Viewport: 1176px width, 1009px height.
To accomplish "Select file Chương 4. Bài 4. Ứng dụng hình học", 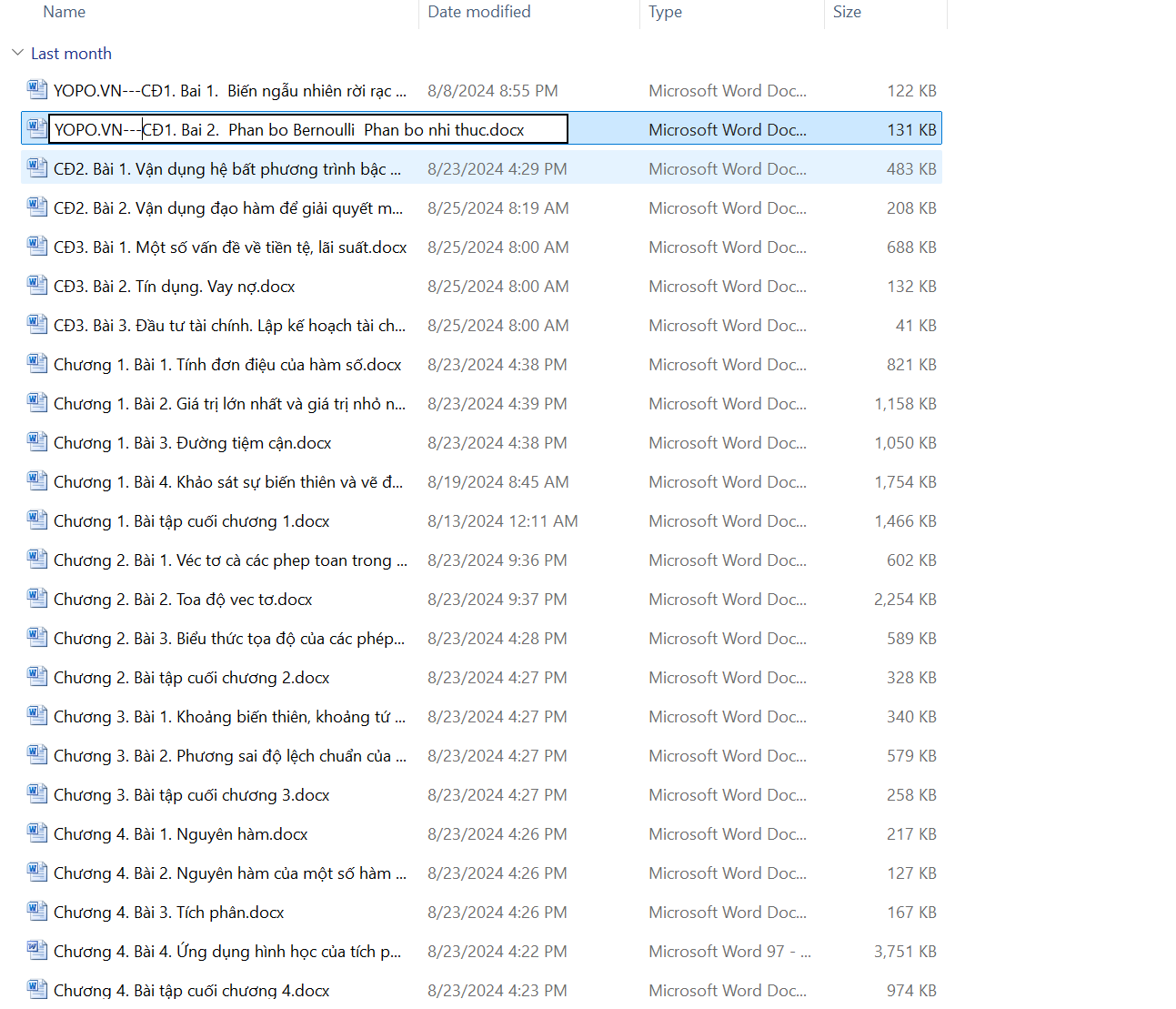I will 227,952.
